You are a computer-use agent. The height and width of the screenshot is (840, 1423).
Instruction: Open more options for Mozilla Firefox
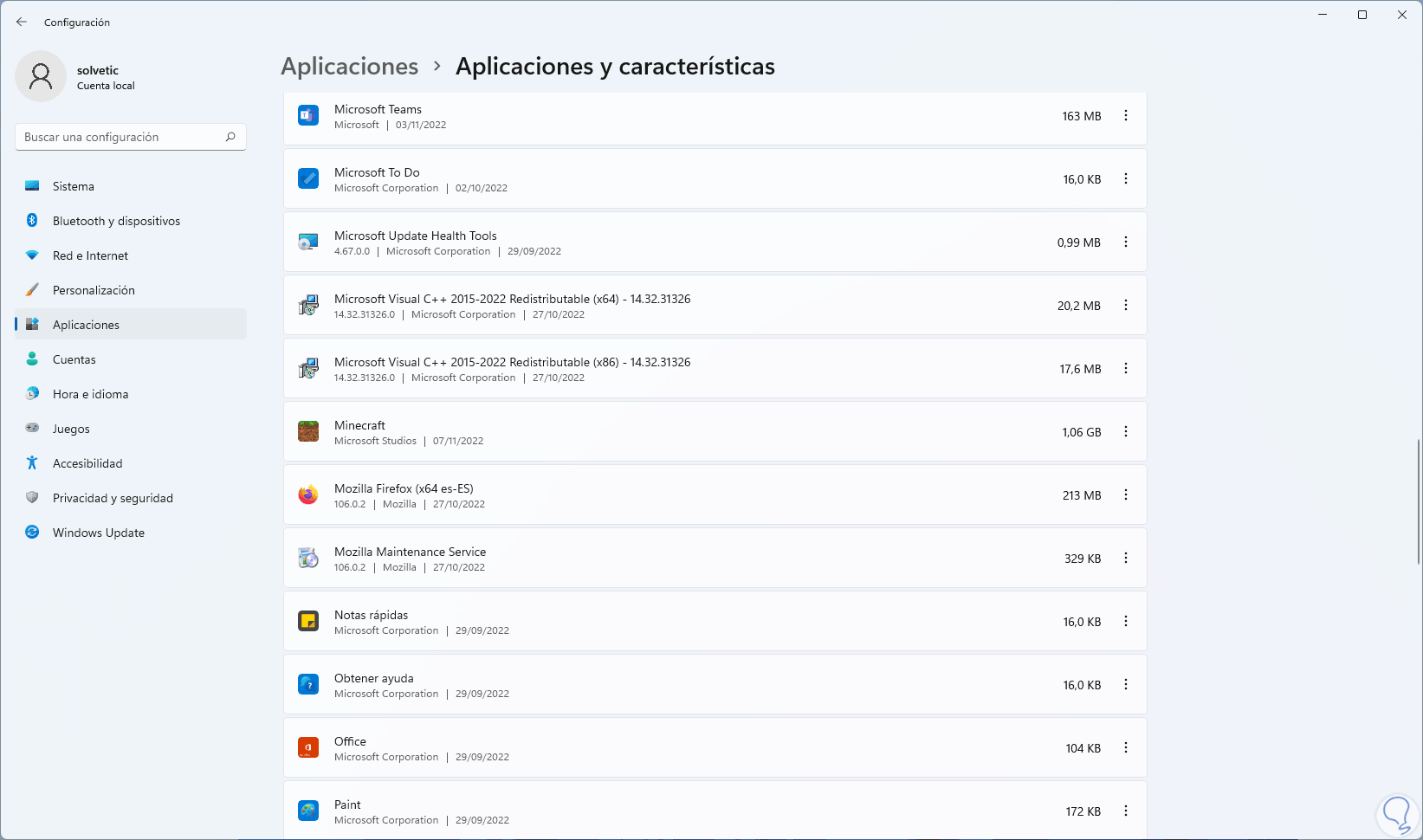click(1126, 494)
